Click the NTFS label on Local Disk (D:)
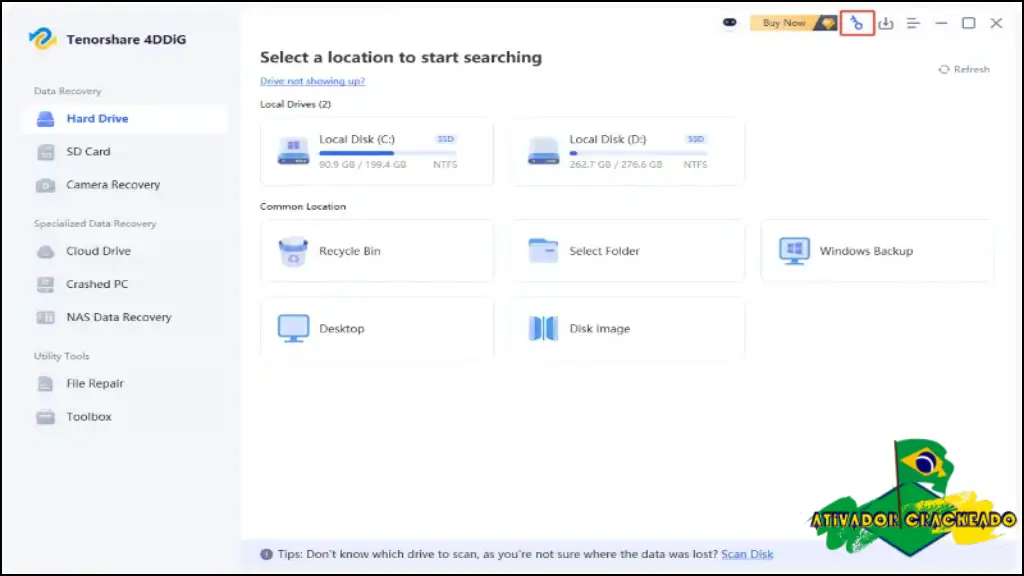The height and width of the screenshot is (576, 1024). (696, 165)
